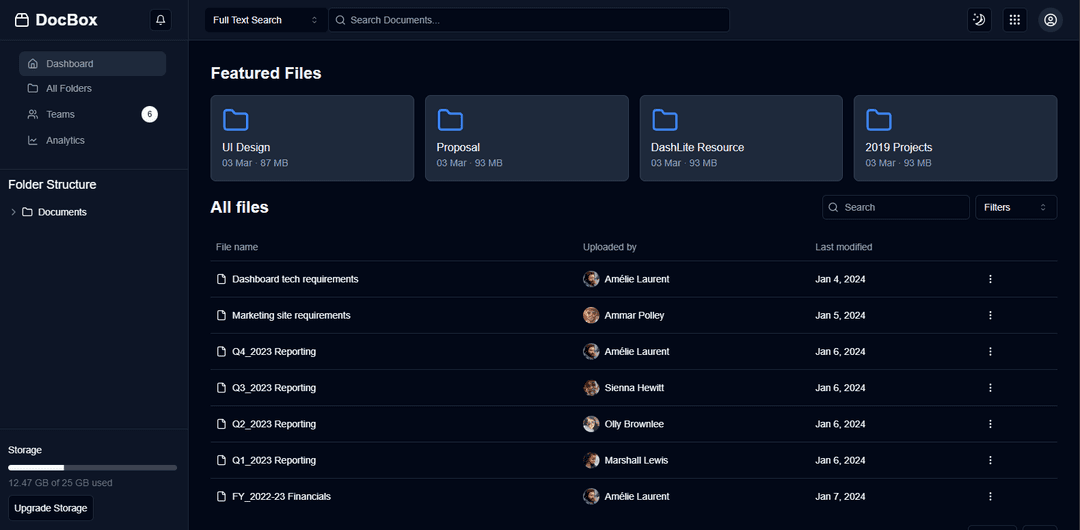Click the Search Documents input field
This screenshot has width=1080, height=530.
click(535, 20)
